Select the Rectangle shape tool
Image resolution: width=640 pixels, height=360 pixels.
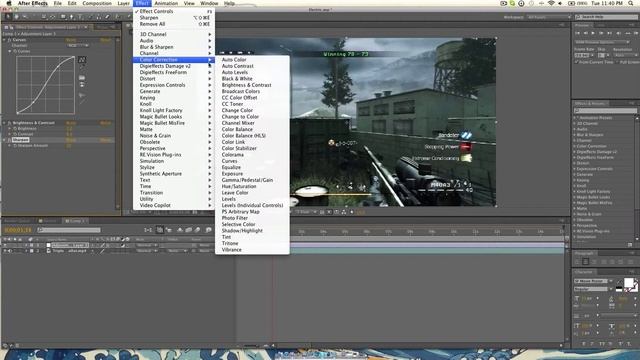tap(63, 17)
